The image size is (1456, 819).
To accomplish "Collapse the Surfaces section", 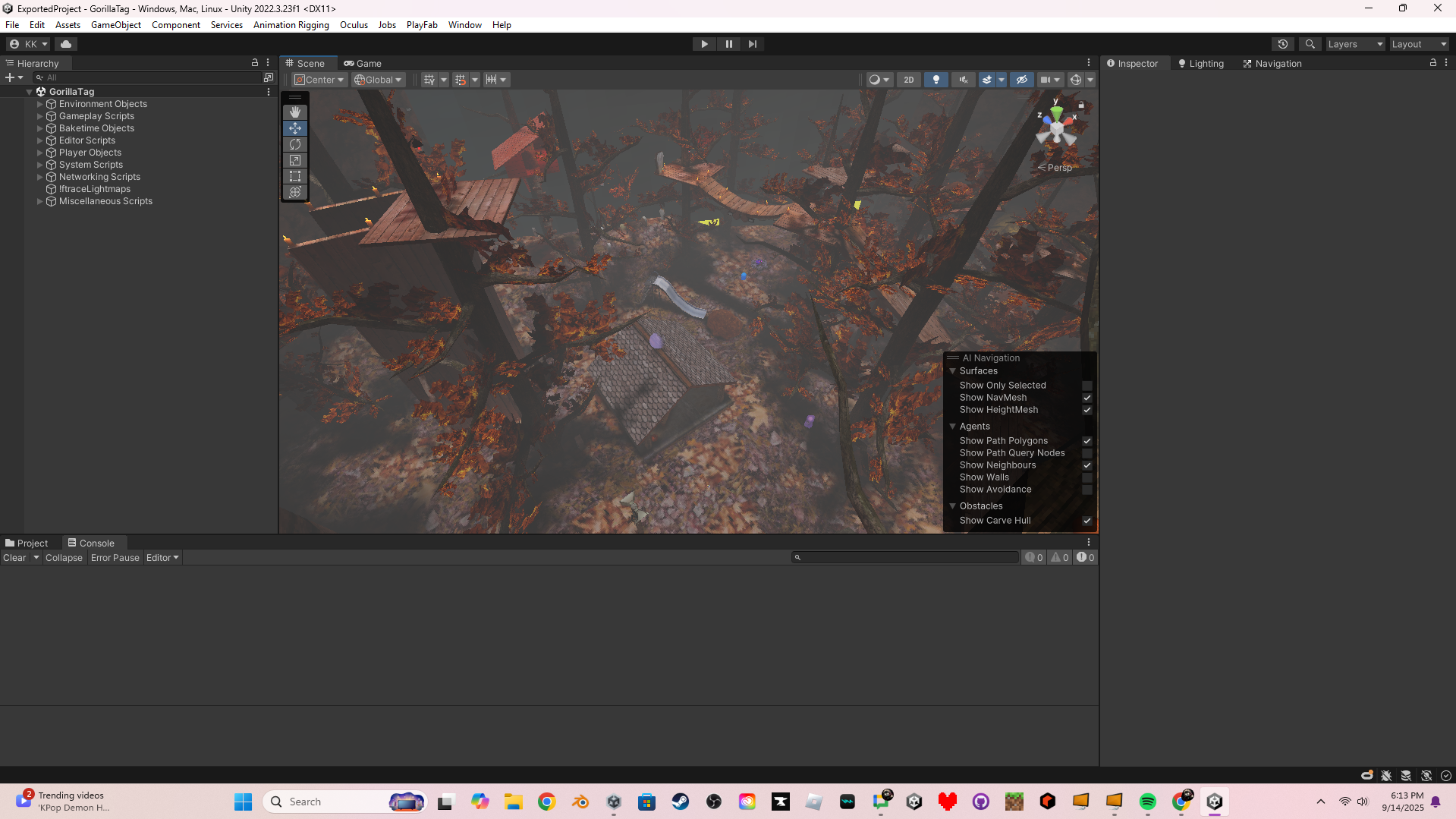I will (x=953, y=371).
